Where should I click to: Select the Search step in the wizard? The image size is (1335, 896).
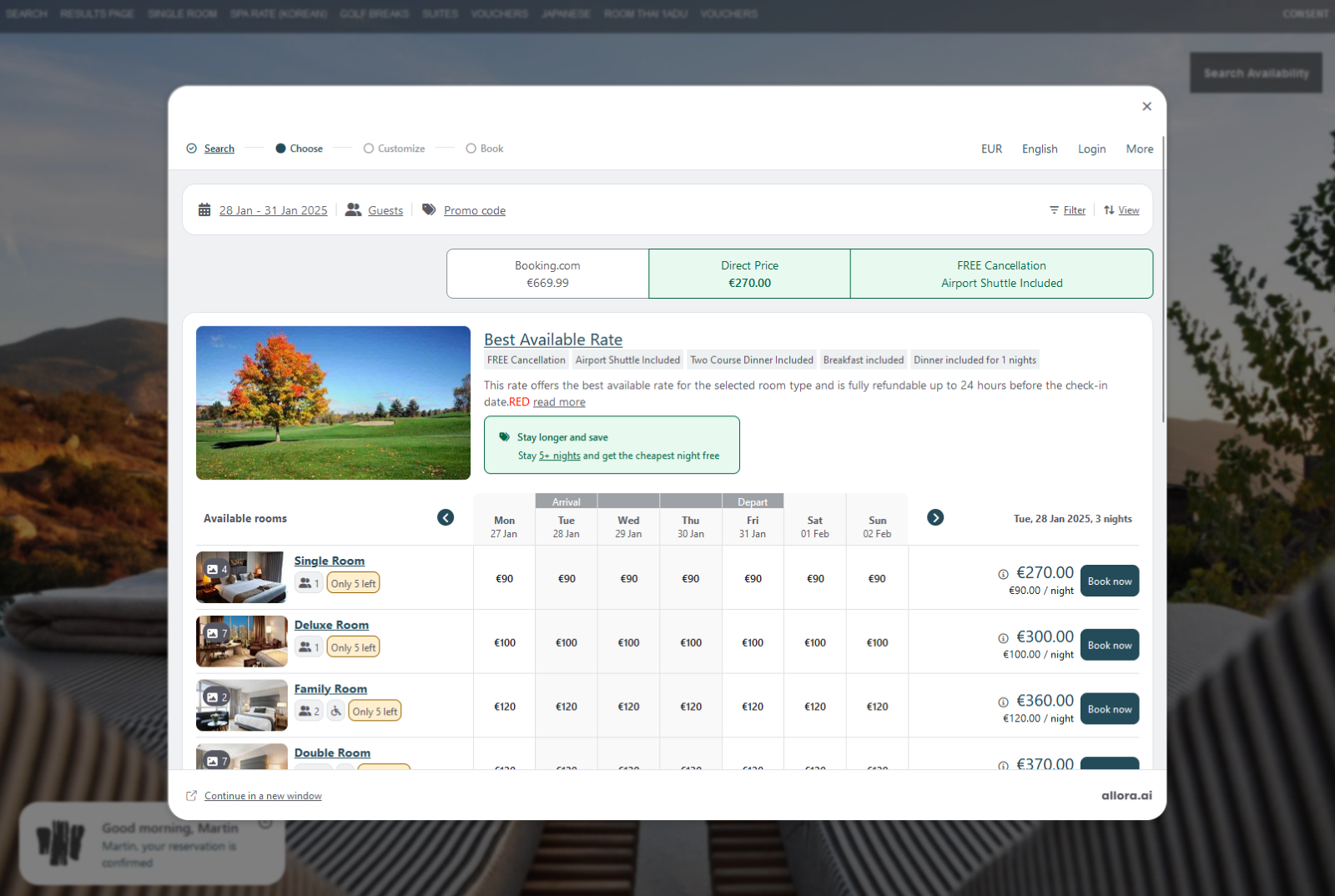[210, 148]
